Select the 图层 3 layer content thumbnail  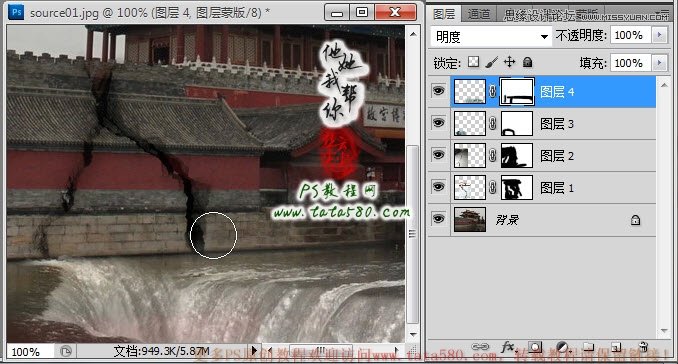(x=470, y=124)
